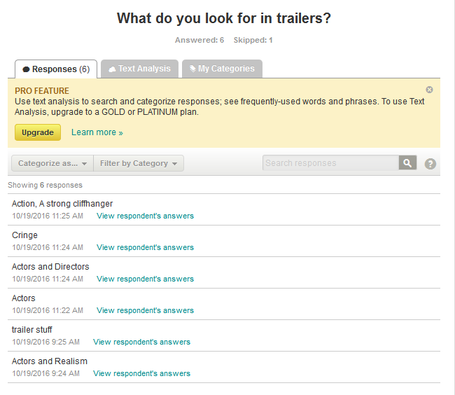Select the 'trailer stuff' response text

(32, 330)
